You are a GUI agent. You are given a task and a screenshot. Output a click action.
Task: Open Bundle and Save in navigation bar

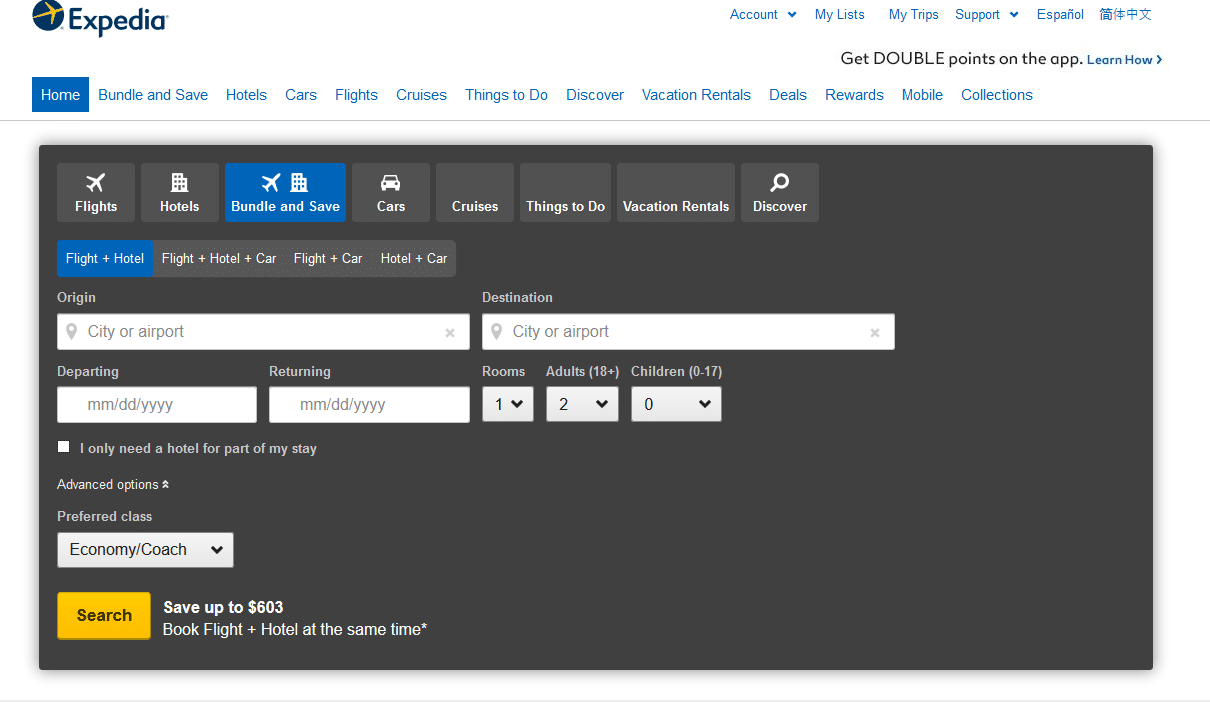tap(153, 95)
